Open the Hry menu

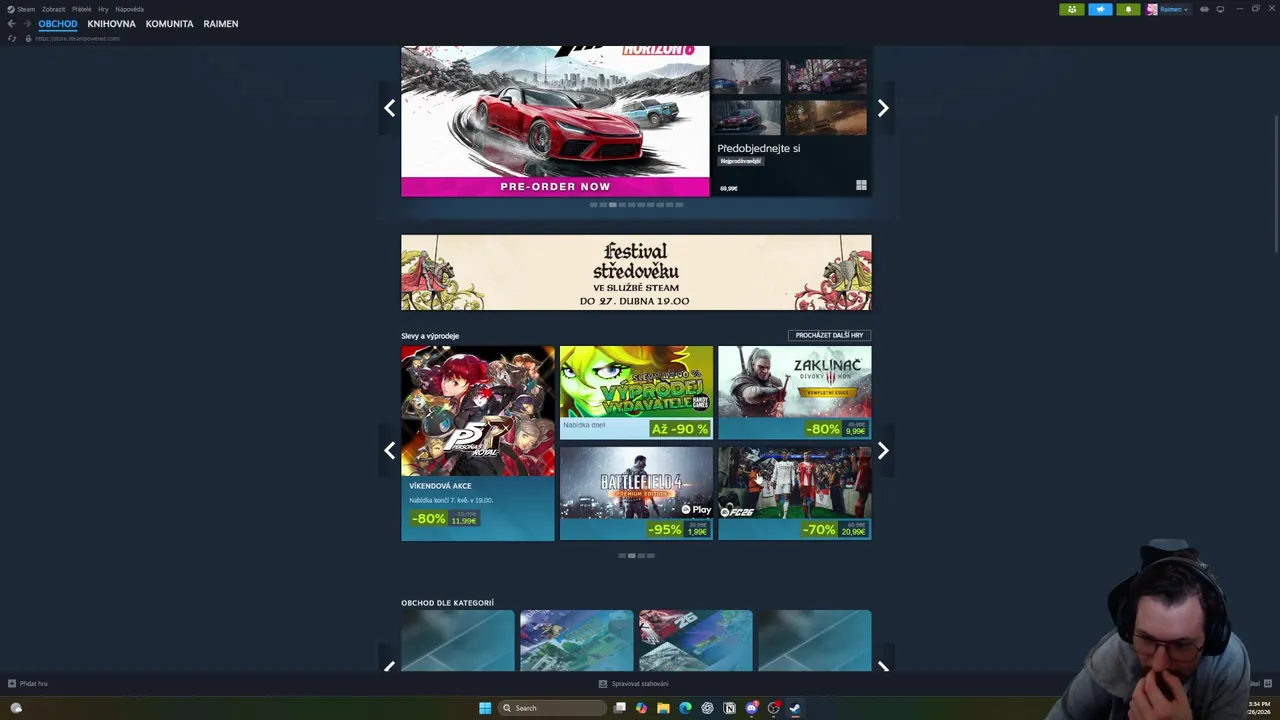coord(103,9)
